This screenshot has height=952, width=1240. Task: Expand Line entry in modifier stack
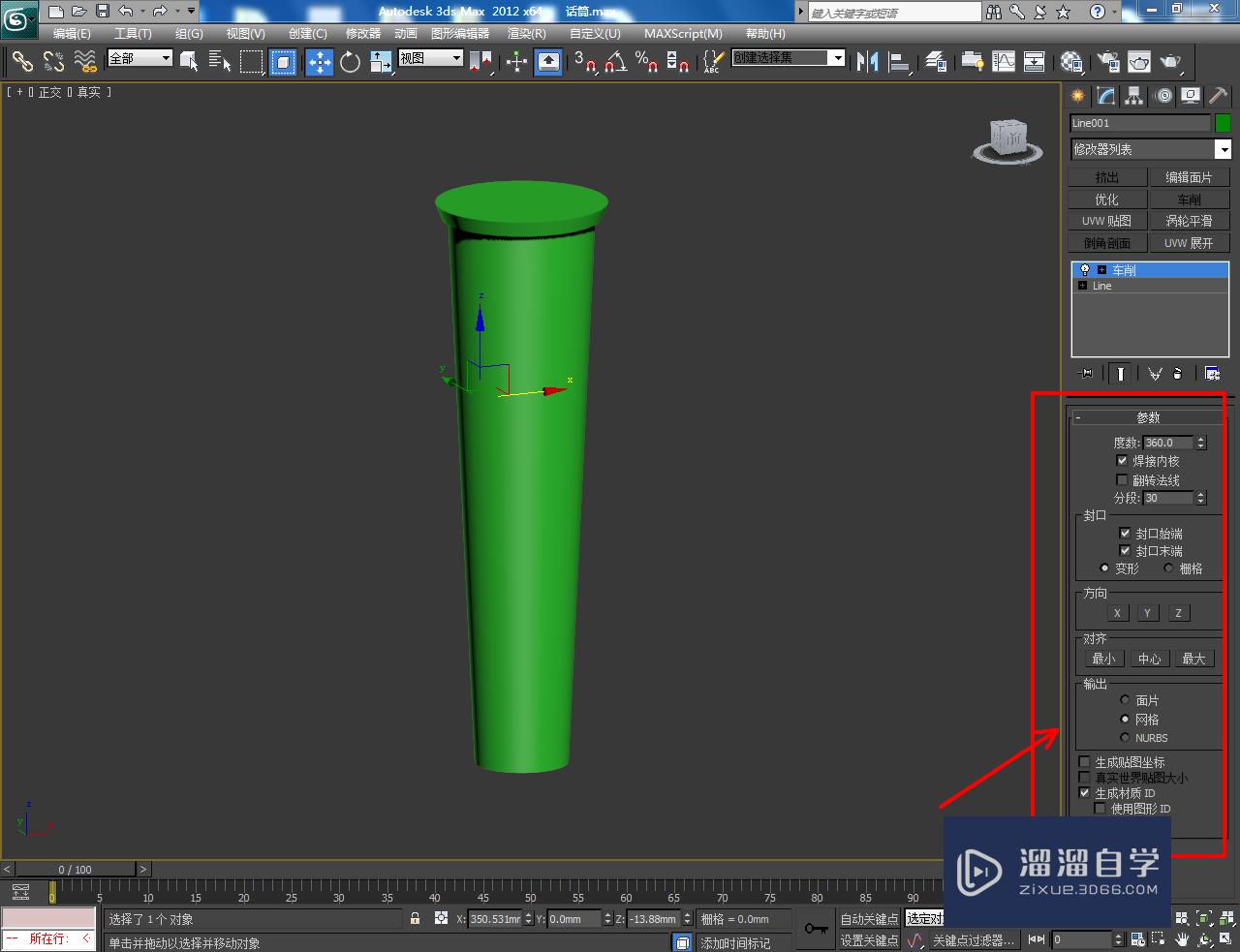click(1082, 286)
